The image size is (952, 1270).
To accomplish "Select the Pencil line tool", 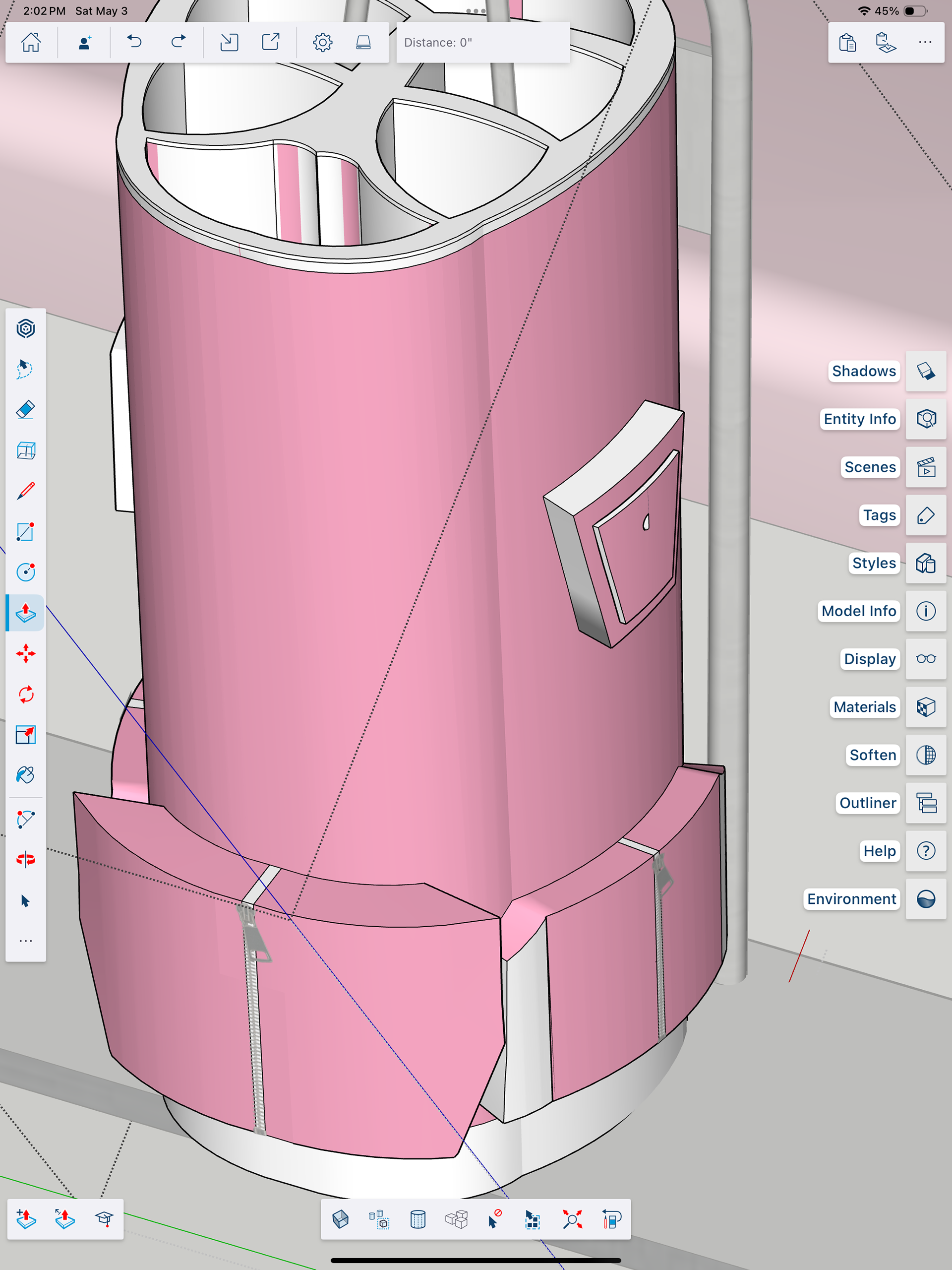I will click(x=25, y=491).
